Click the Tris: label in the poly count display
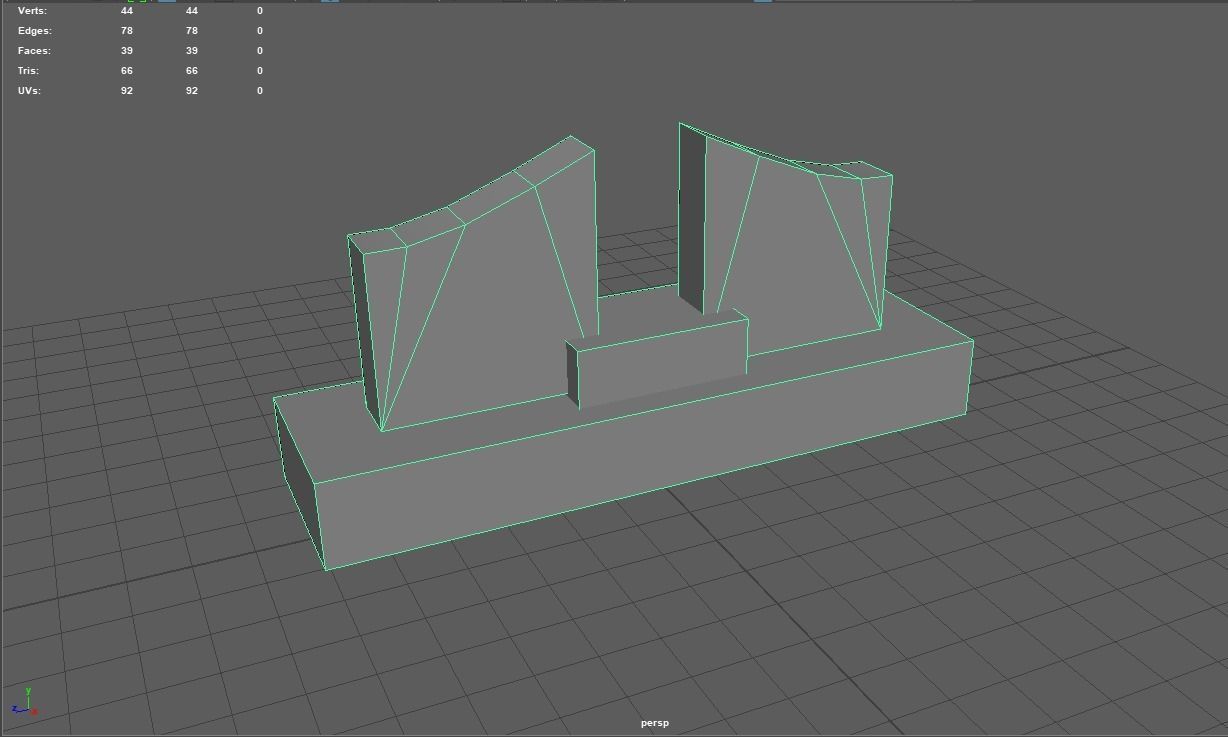Viewport: 1228px width, 737px height. coord(29,71)
